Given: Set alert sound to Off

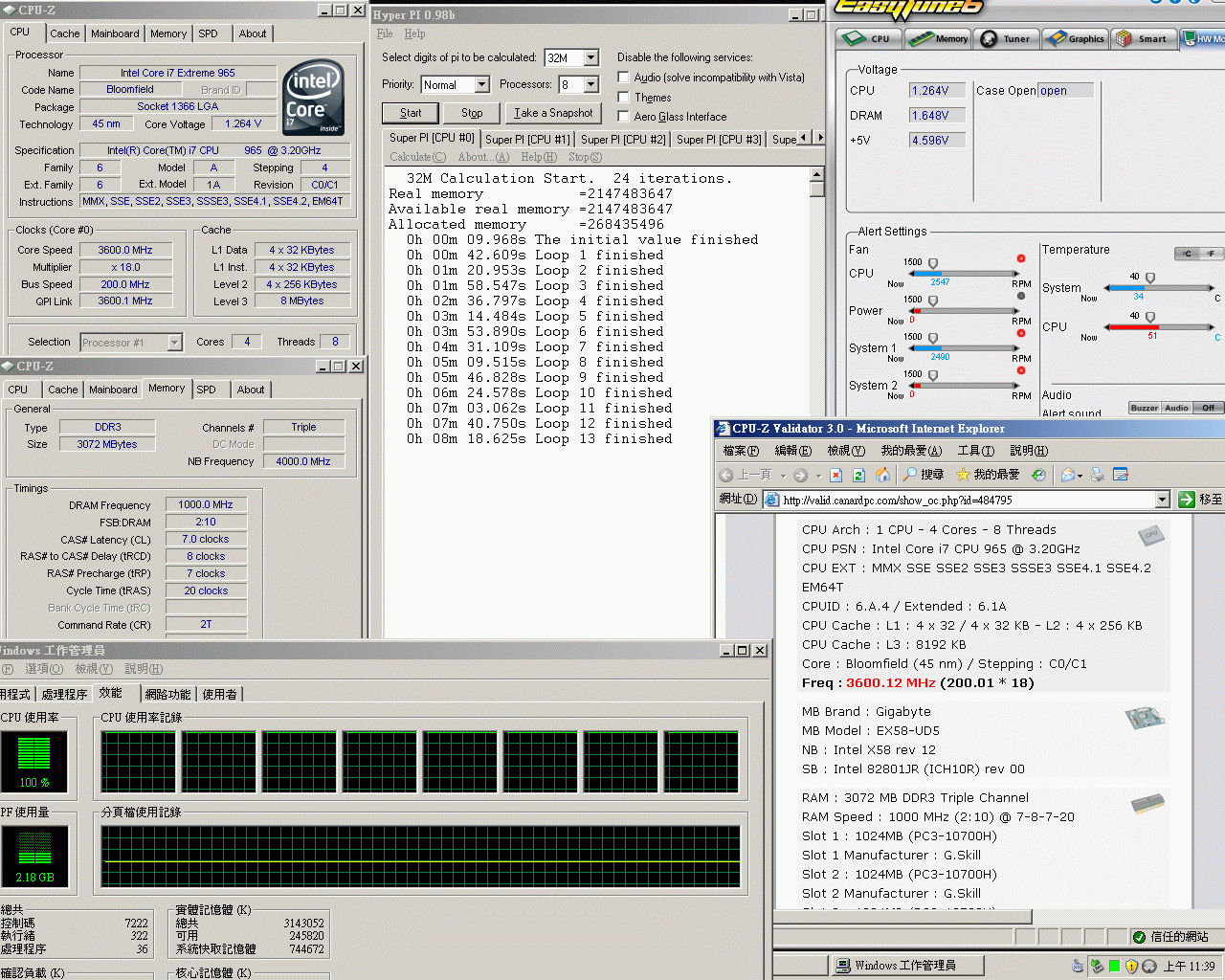Looking at the screenshot, I should coord(1208,408).
